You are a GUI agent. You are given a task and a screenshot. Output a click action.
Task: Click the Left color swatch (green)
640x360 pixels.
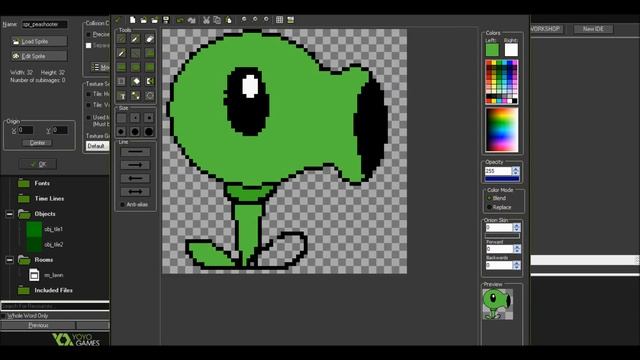tap(492, 50)
